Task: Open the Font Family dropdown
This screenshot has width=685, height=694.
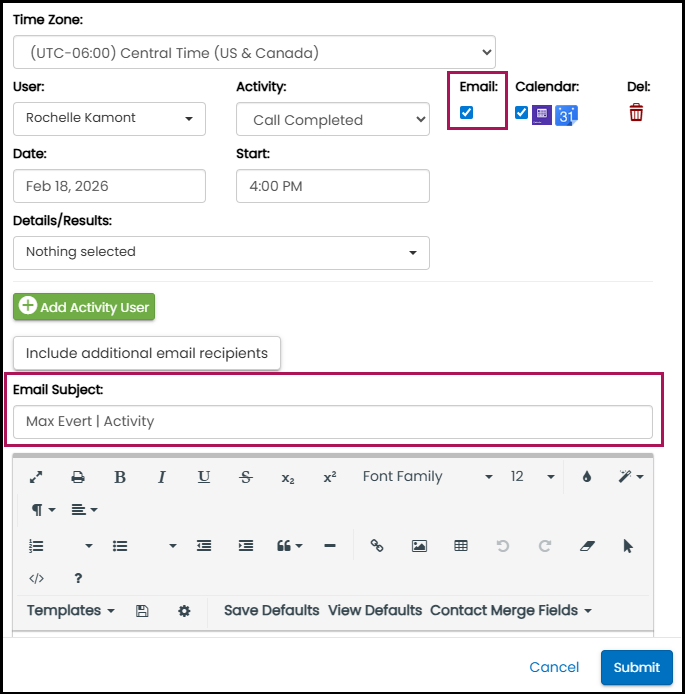Action: point(427,477)
